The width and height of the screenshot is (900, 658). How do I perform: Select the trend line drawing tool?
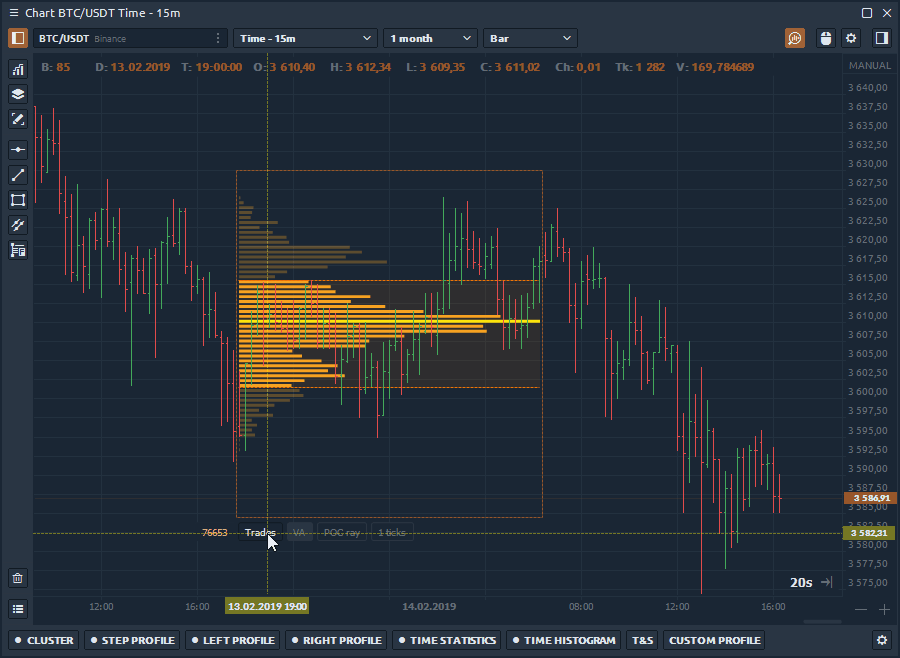click(x=17, y=175)
